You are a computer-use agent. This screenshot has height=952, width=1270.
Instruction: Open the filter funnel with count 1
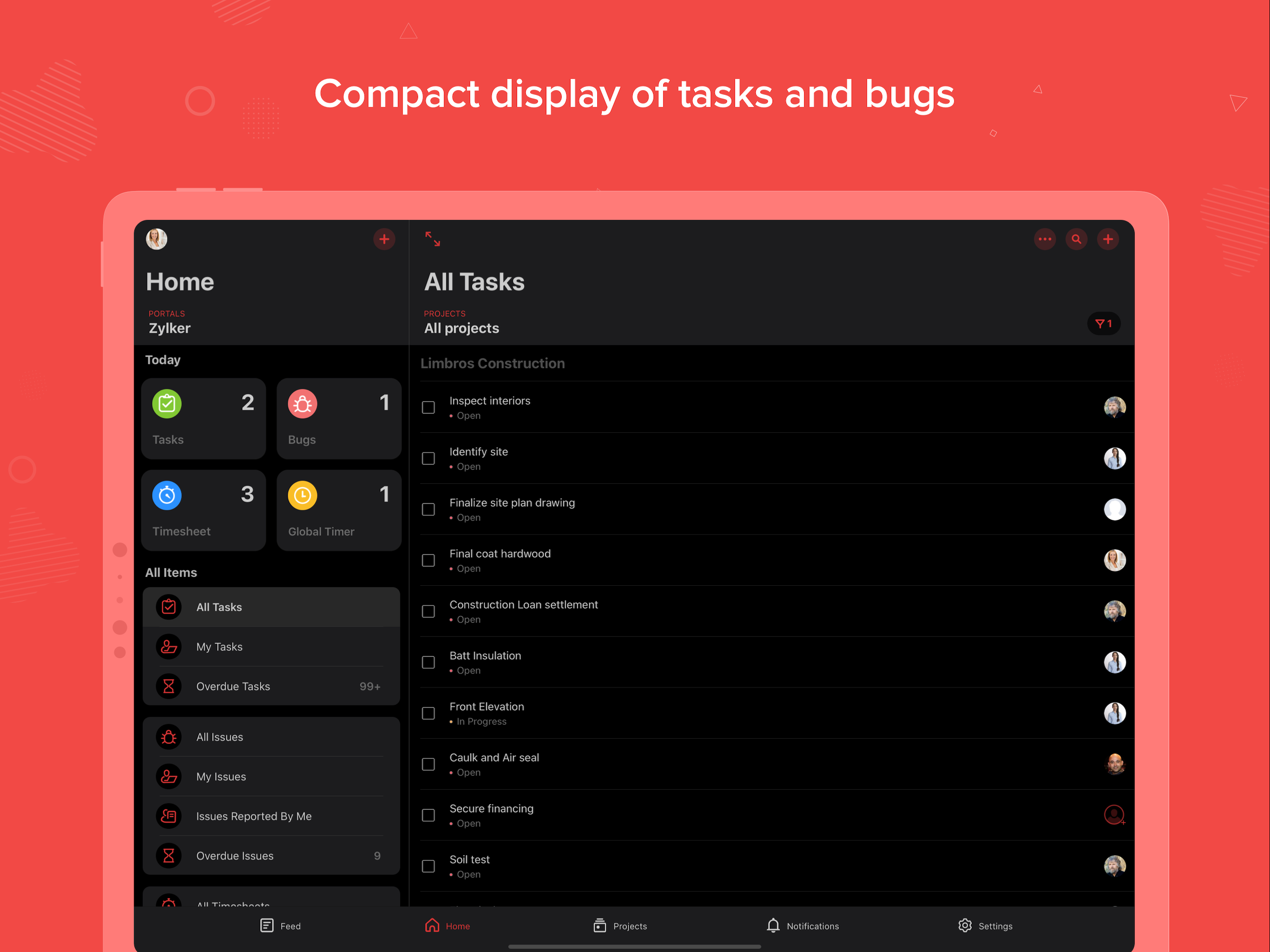(x=1104, y=324)
